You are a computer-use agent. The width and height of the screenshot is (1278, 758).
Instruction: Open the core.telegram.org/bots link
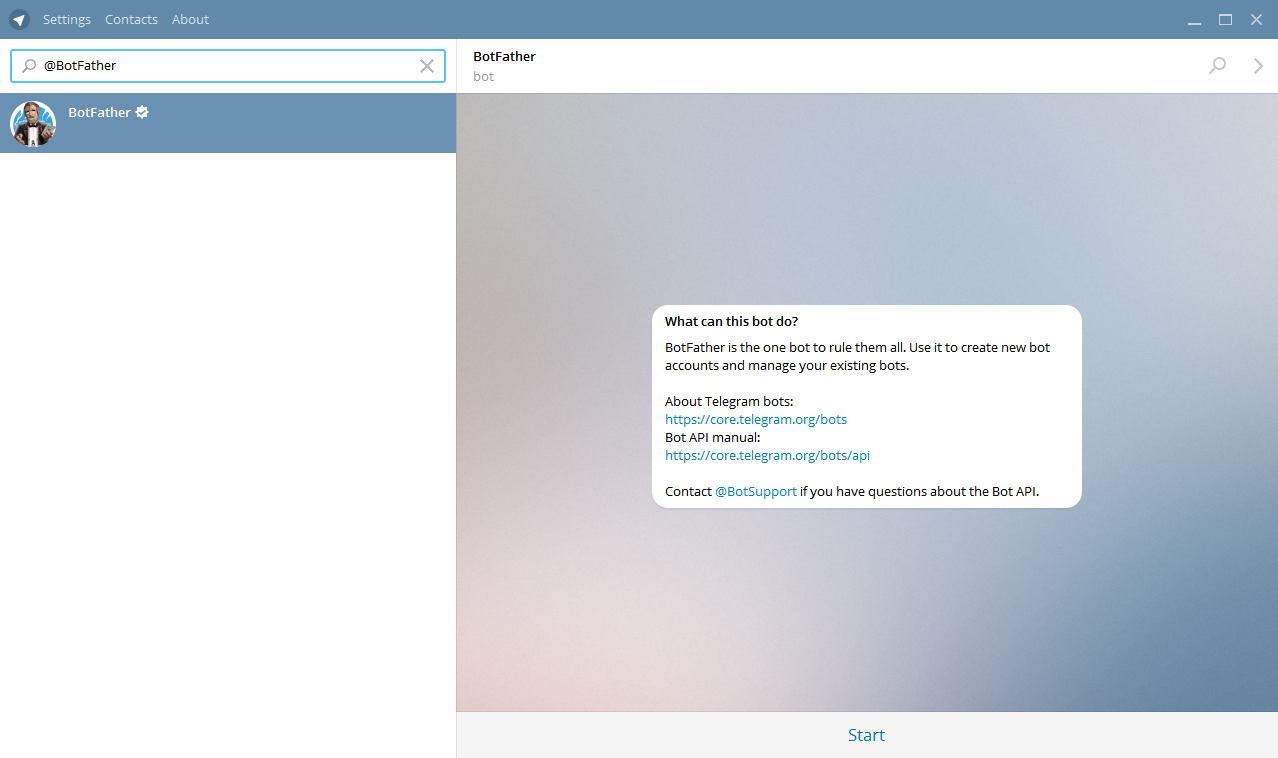(x=755, y=420)
